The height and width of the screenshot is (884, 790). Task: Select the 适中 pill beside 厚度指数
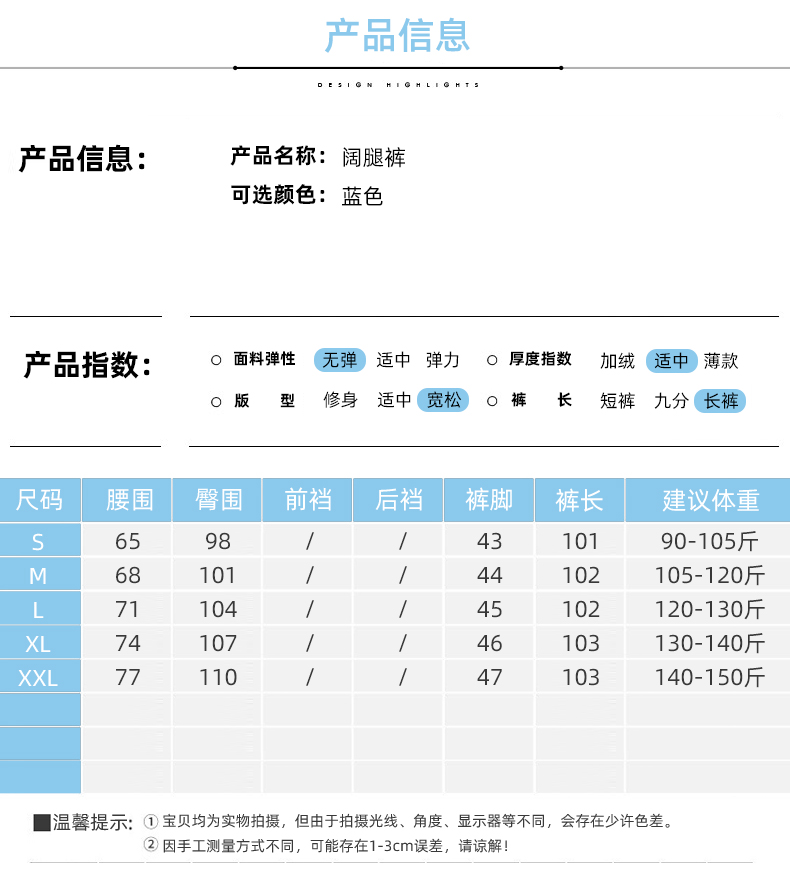pyautogui.click(x=671, y=361)
